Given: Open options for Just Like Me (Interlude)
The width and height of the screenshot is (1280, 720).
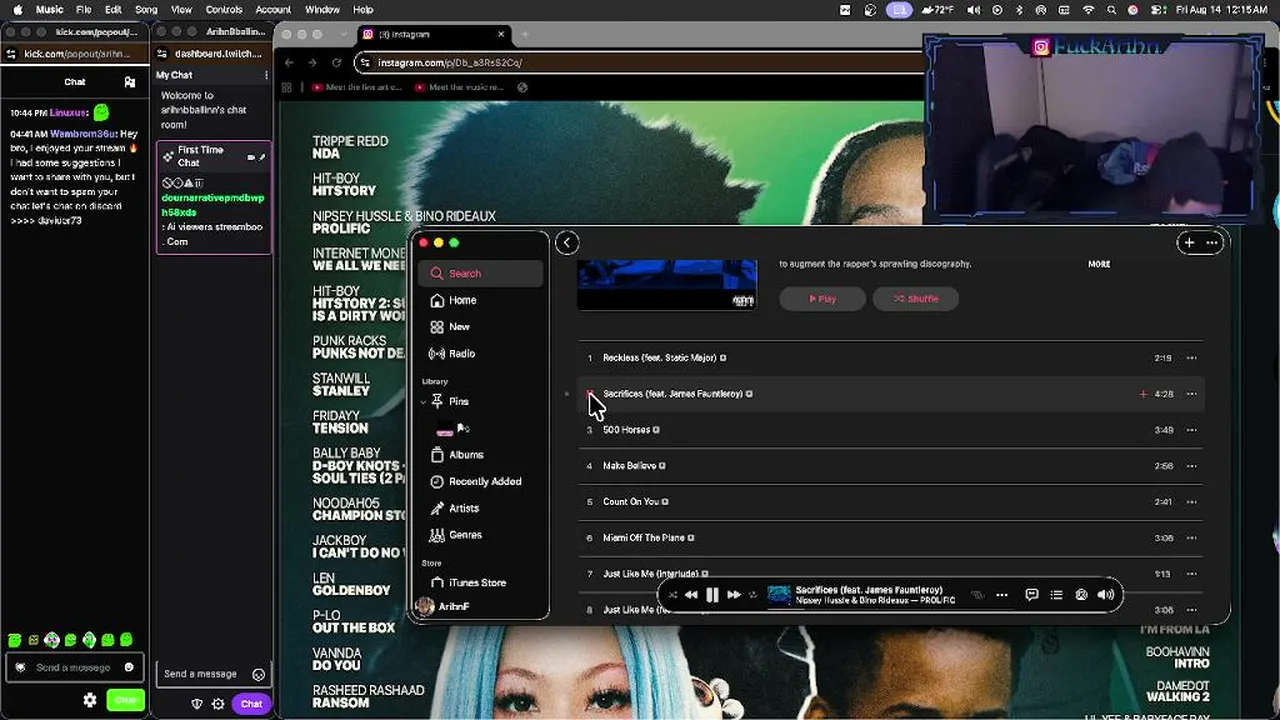Looking at the screenshot, I should 1191,574.
